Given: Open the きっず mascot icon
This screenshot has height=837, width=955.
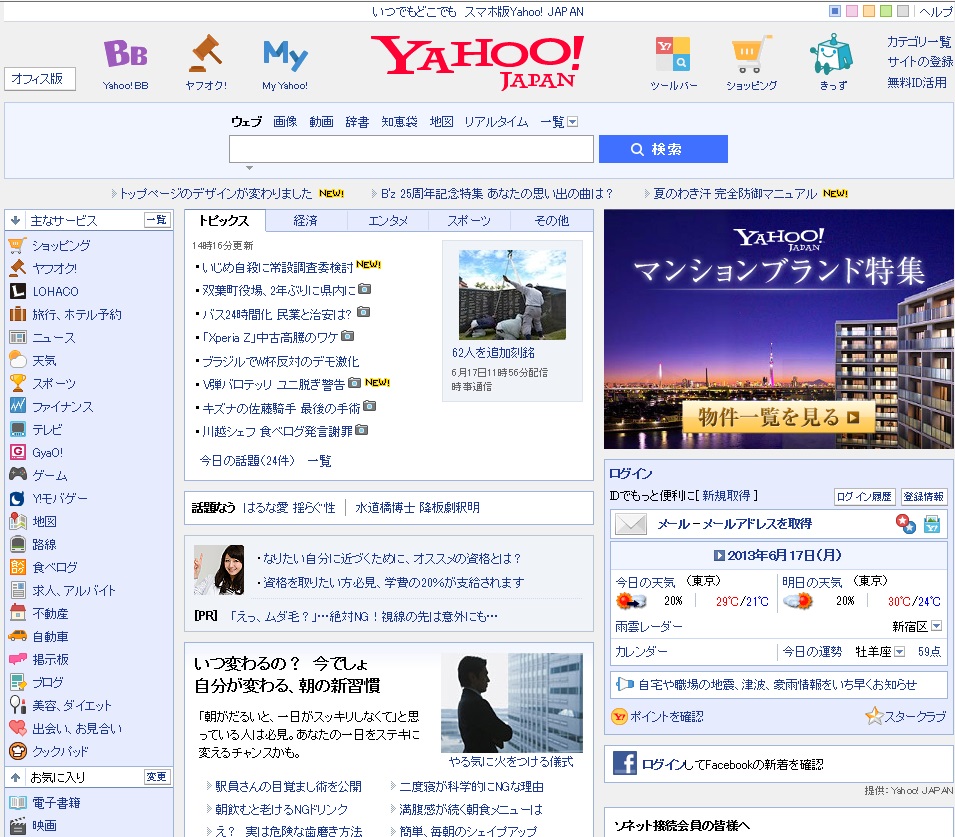Looking at the screenshot, I should 831,54.
